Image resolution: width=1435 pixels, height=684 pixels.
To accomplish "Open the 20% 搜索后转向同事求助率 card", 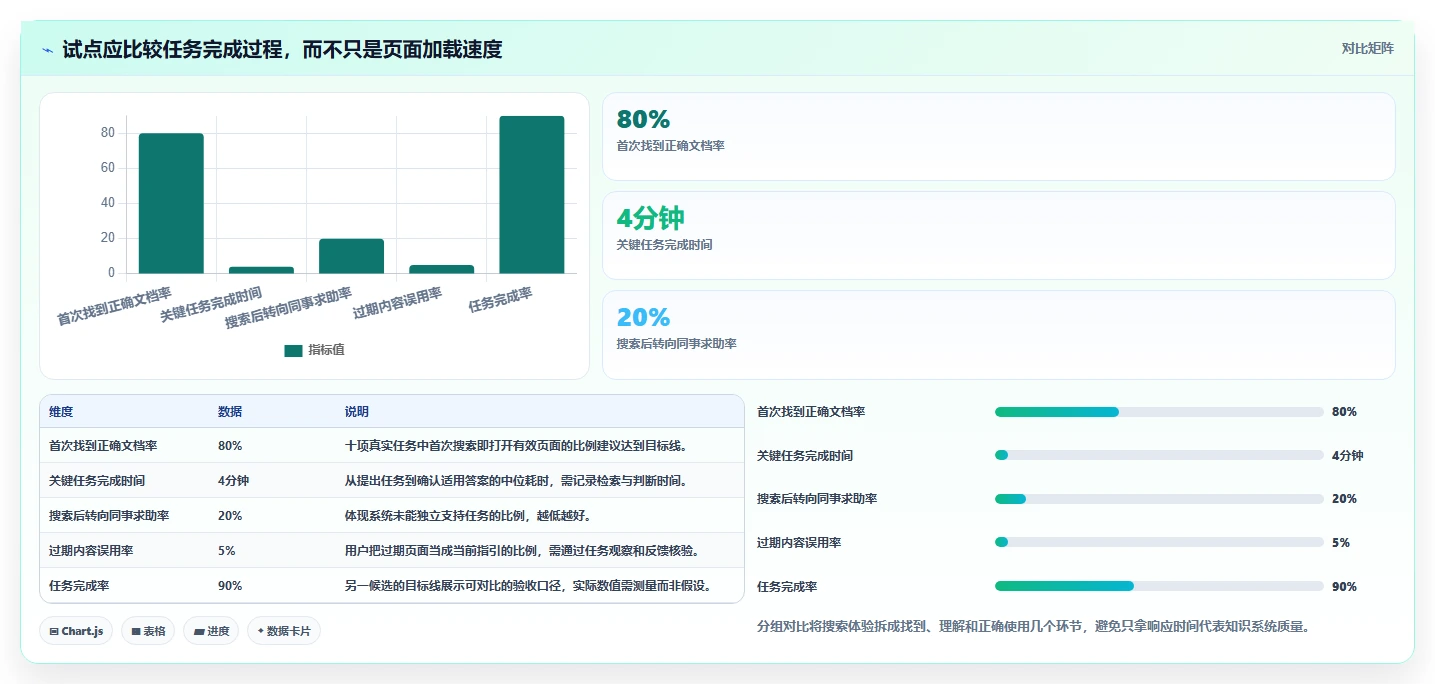I will (x=998, y=335).
